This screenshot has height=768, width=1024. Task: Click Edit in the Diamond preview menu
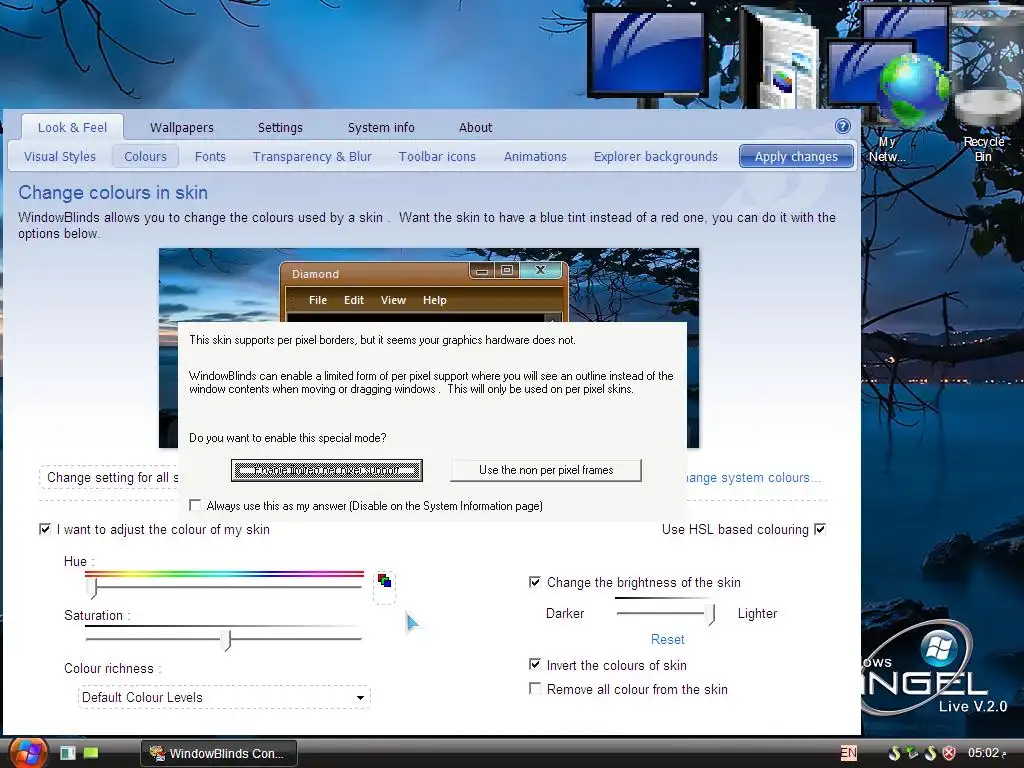353,300
